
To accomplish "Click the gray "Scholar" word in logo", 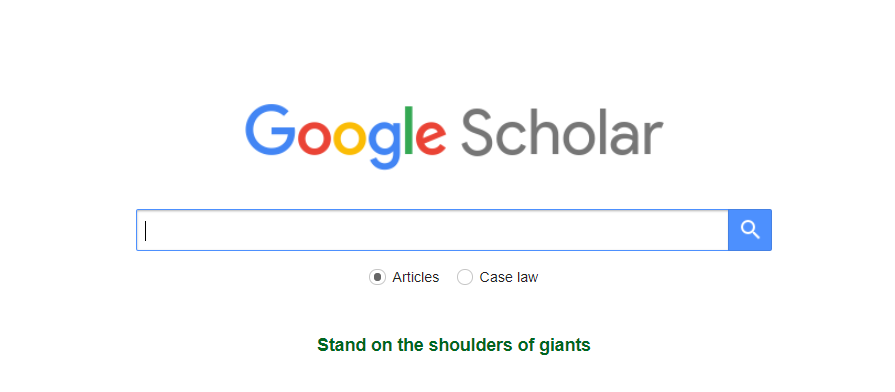I will (x=562, y=131).
